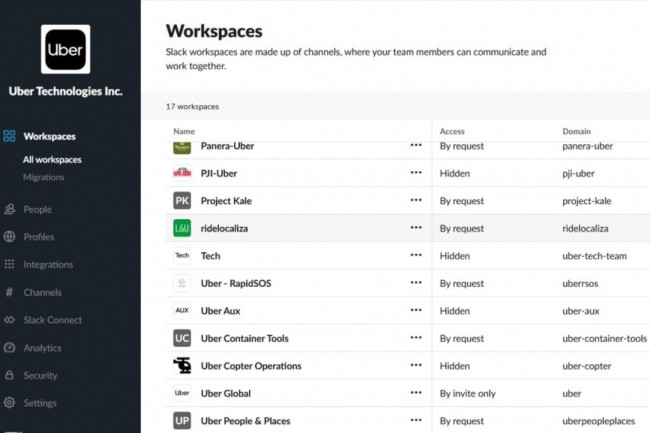Click the PJI-Uber workspace icon
Viewport: 650px width, 433px height.
[x=182, y=173]
